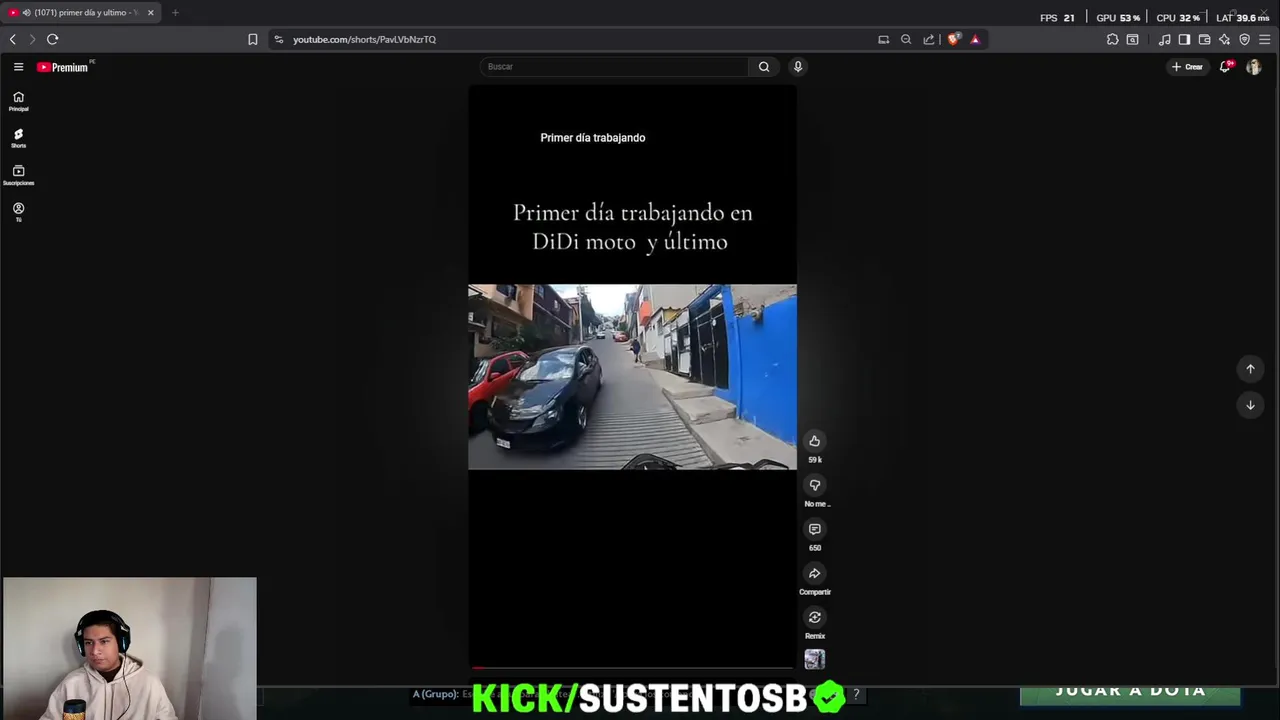Open the YouTube hamburger guide menu
The image size is (1280, 720).
(18, 67)
